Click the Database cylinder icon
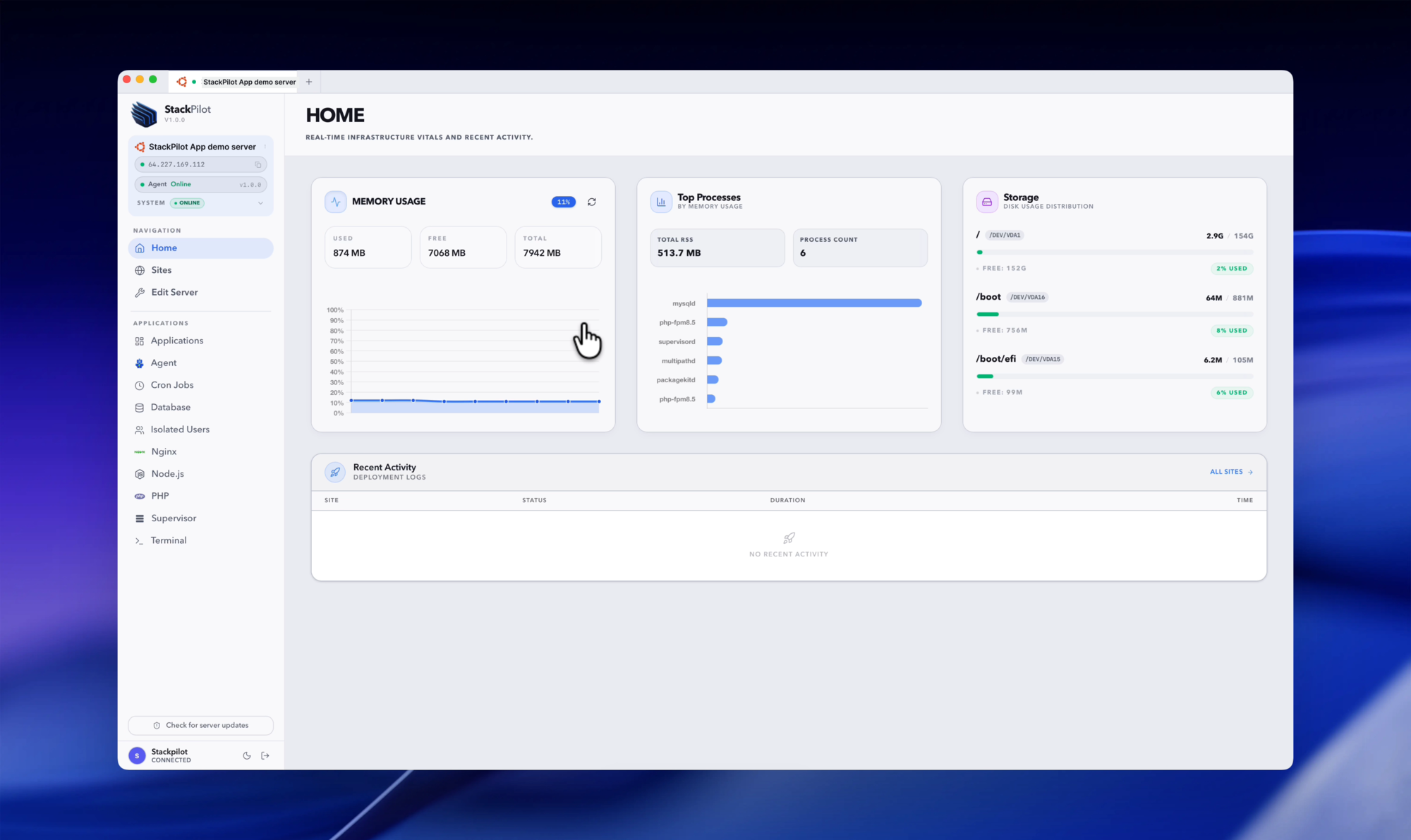 tap(140, 408)
